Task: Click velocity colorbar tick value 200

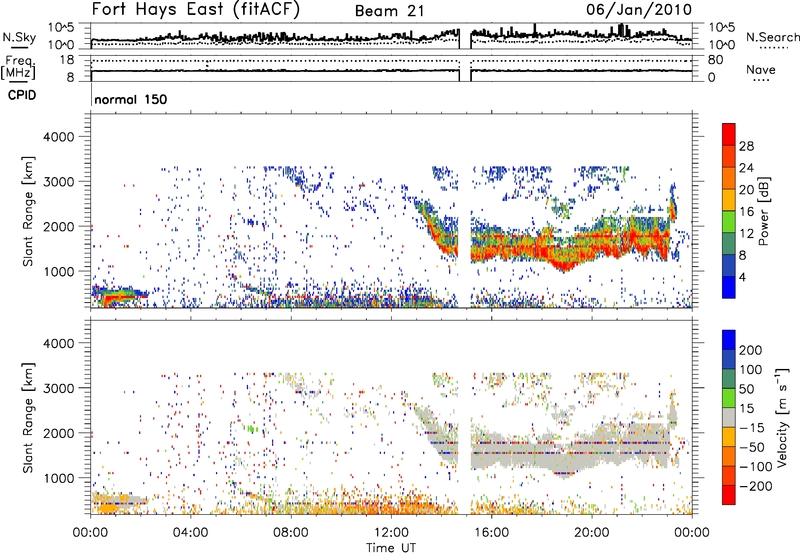Action: [751, 350]
